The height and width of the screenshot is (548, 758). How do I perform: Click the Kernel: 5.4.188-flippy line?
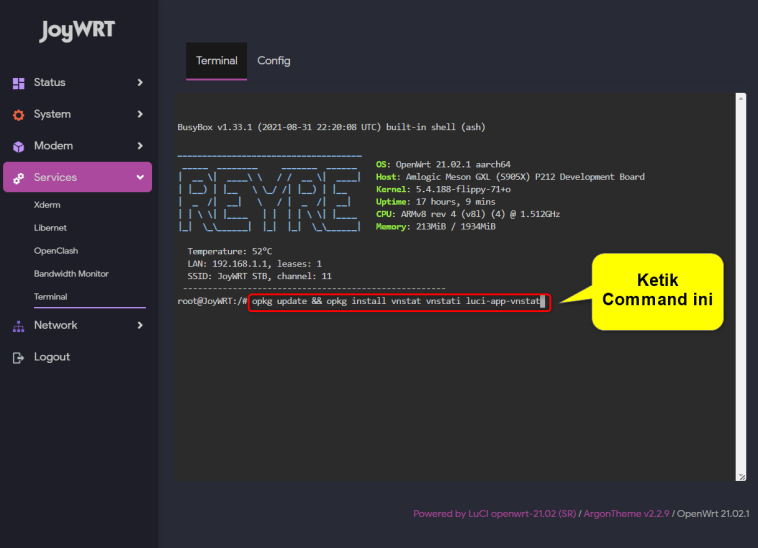pyautogui.click(x=443, y=189)
